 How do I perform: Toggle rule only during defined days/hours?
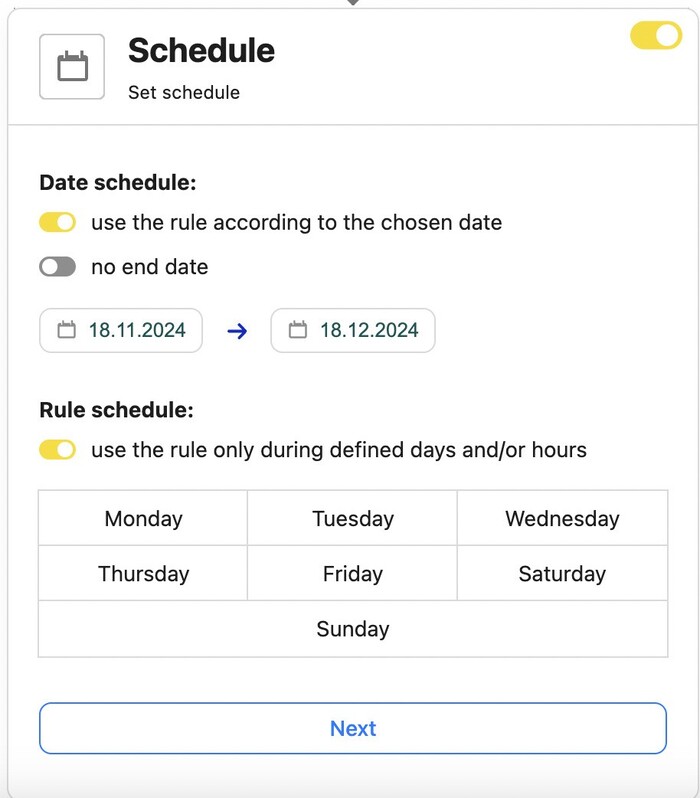58,450
